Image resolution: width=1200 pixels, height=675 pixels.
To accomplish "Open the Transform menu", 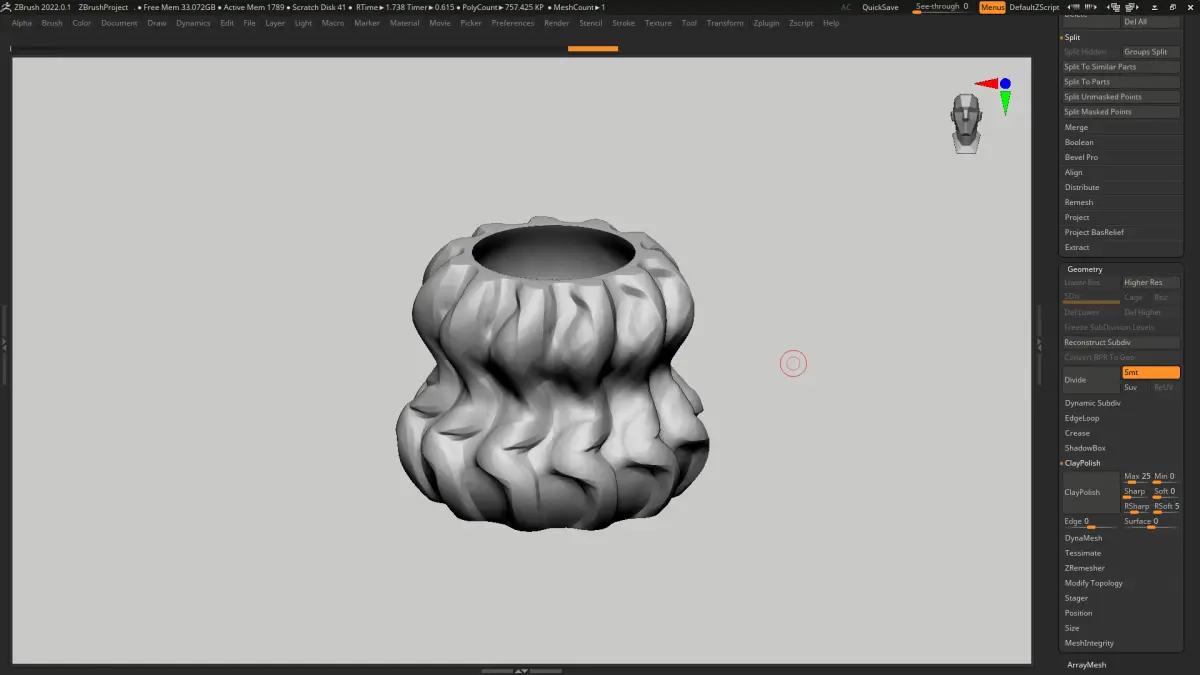I will point(725,23).
